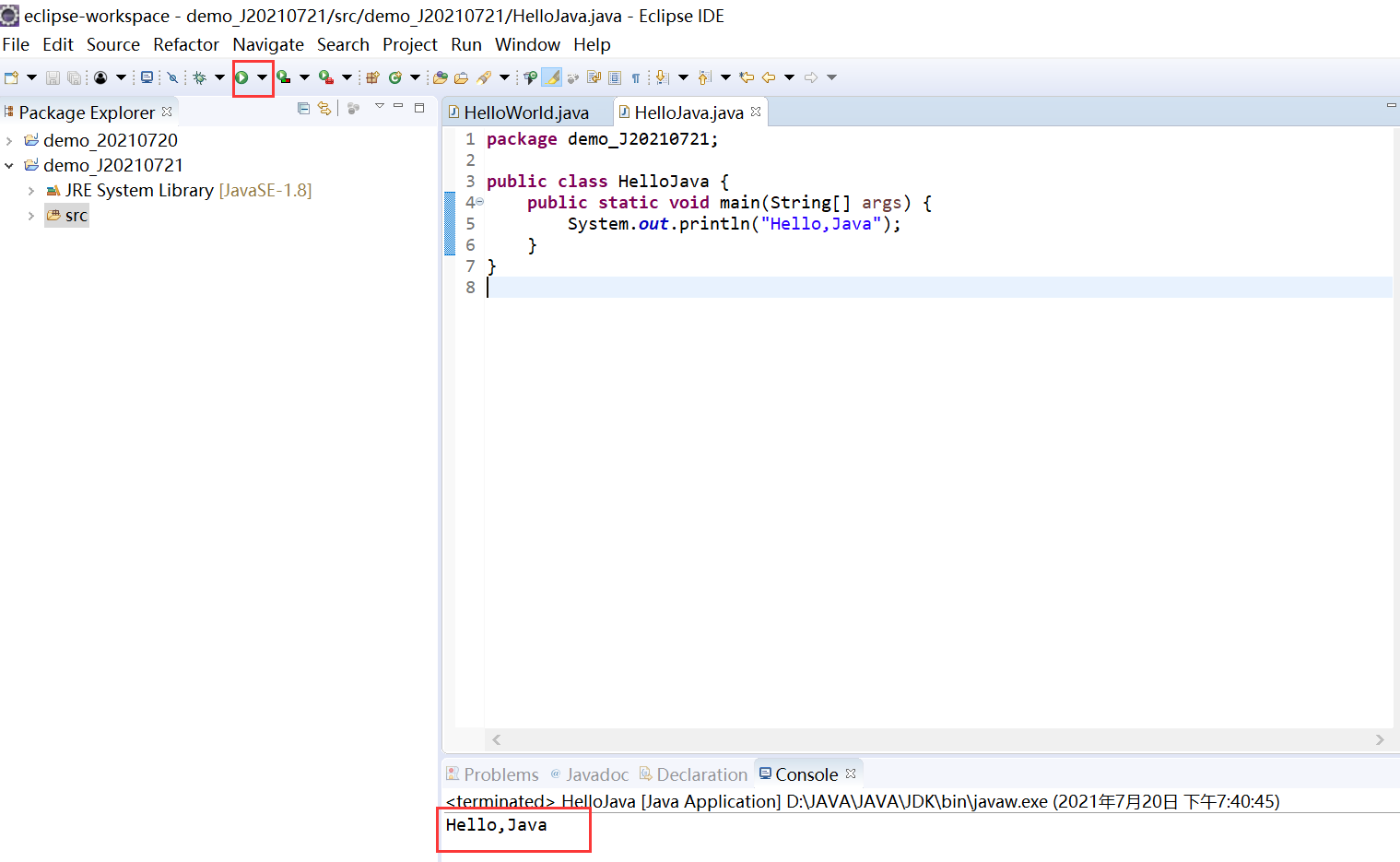Click the Debug bug icon
1400x862 pixels.
pos(199,77)
